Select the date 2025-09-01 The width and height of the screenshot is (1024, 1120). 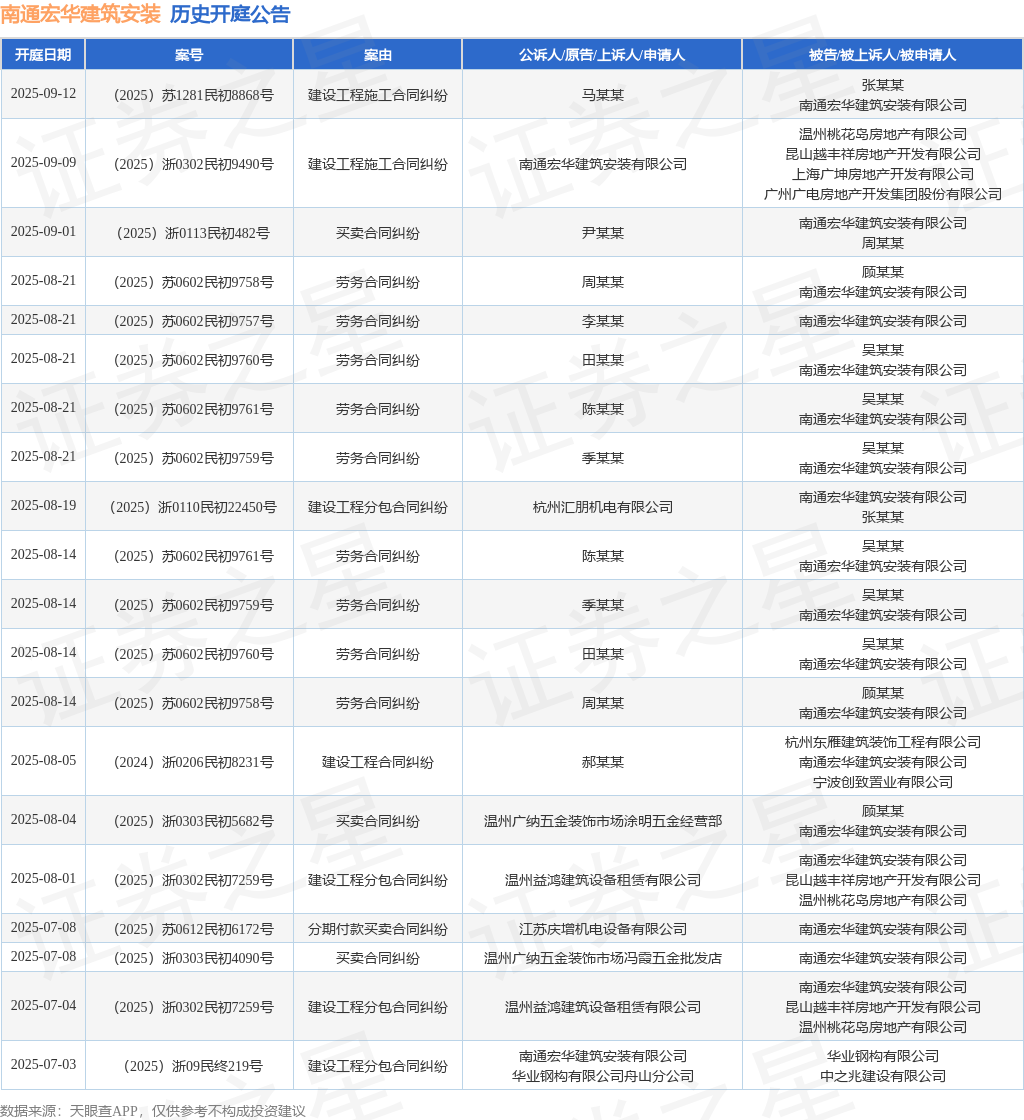click(x=44, y=231)
